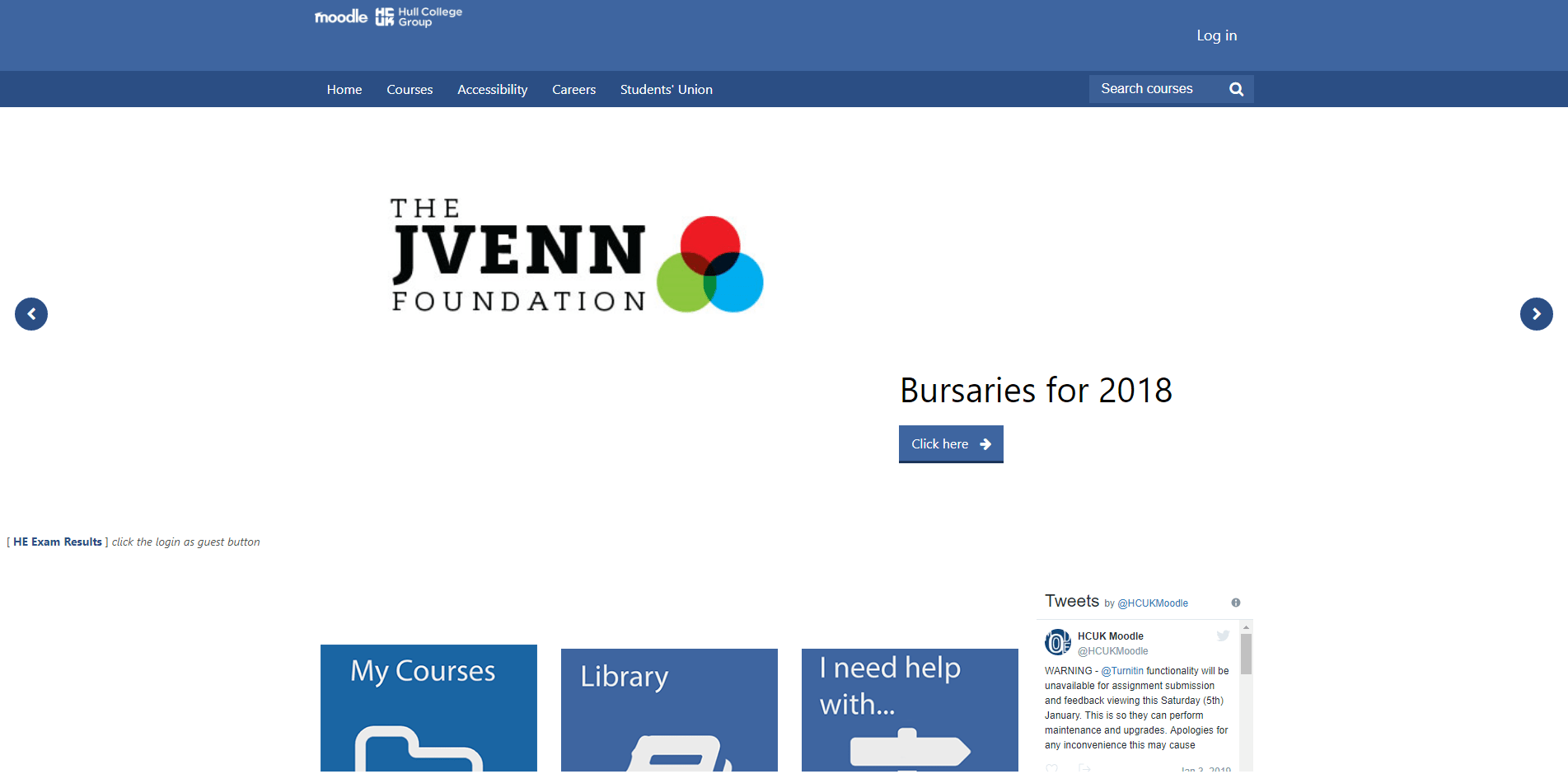
Task: Click the Log in link
Action: click(1216, 35)
